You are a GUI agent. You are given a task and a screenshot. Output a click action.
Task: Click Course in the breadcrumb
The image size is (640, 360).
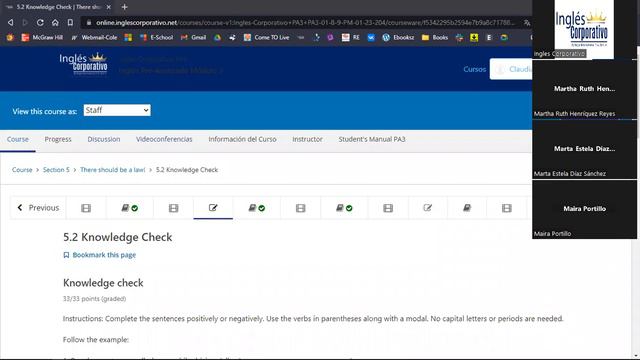coord(22,170)
